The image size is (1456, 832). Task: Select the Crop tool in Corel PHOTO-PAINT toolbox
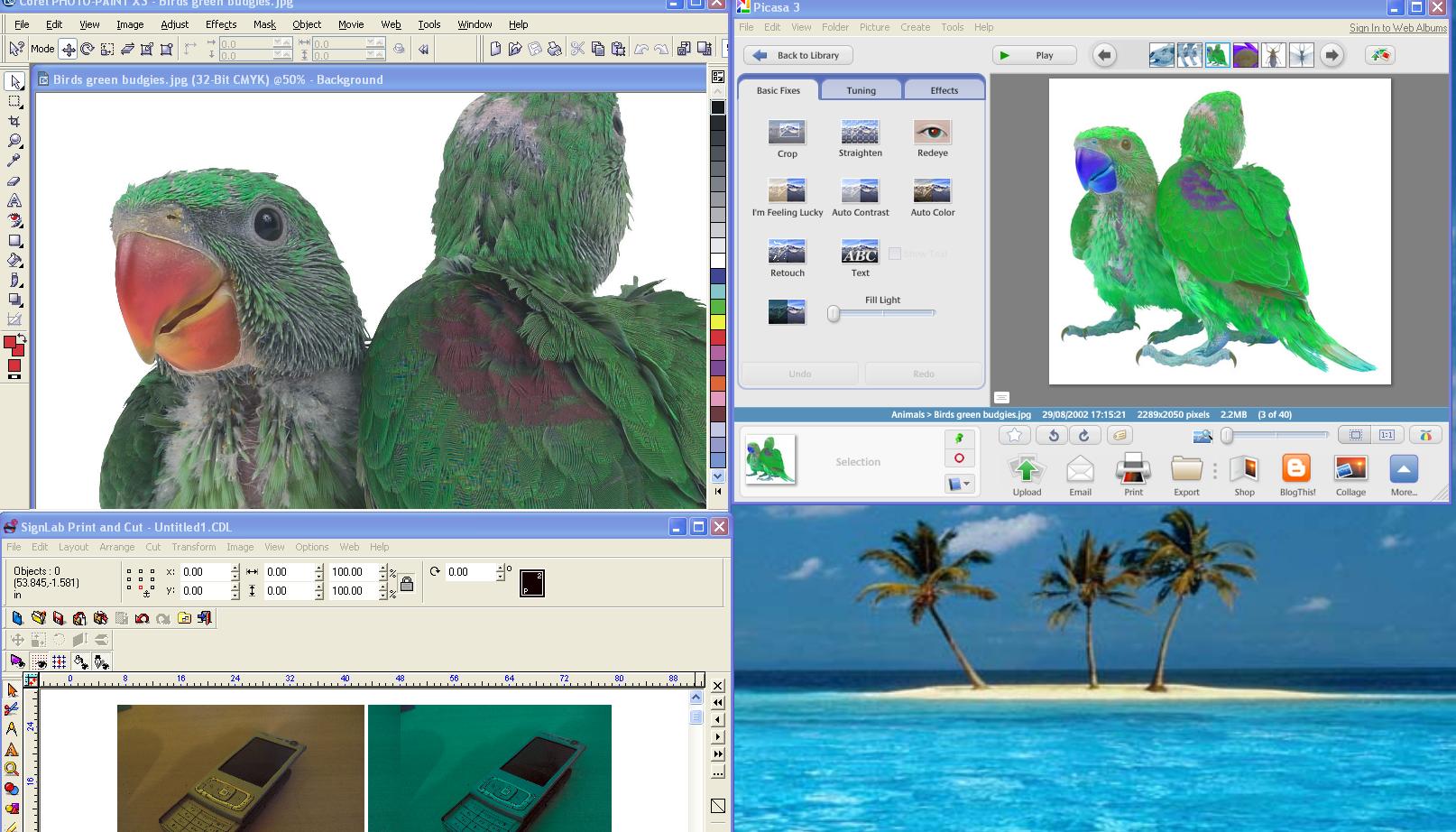(x=14, y=121)
